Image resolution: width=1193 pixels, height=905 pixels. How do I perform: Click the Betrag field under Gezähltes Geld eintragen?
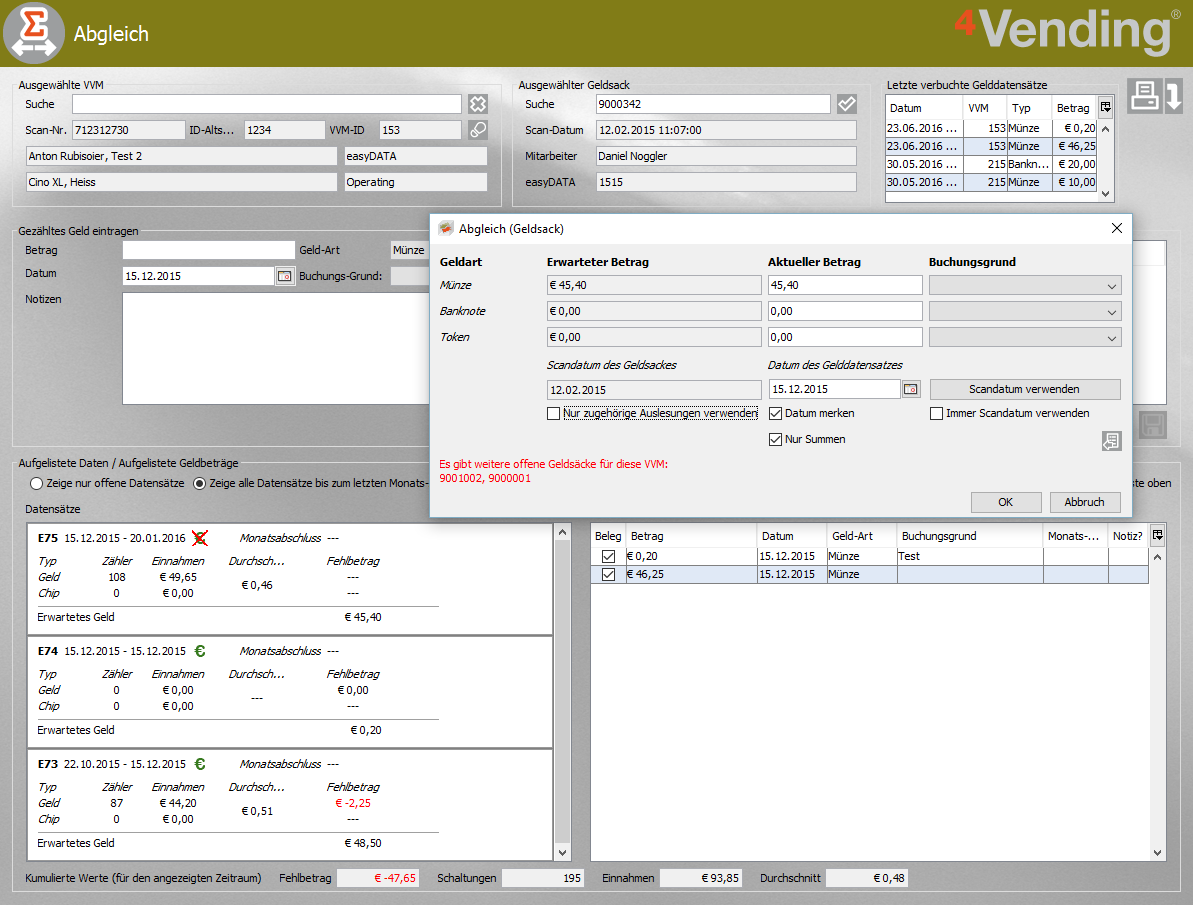coord(208,250)
